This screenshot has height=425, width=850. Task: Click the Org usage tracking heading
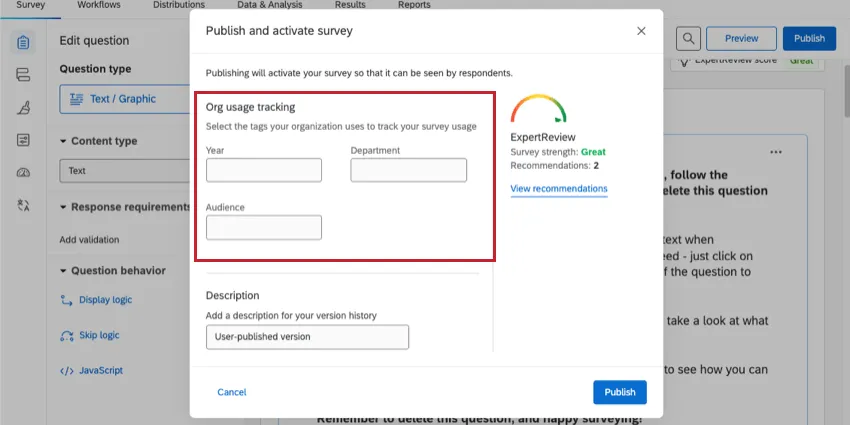tap(250, 107)
